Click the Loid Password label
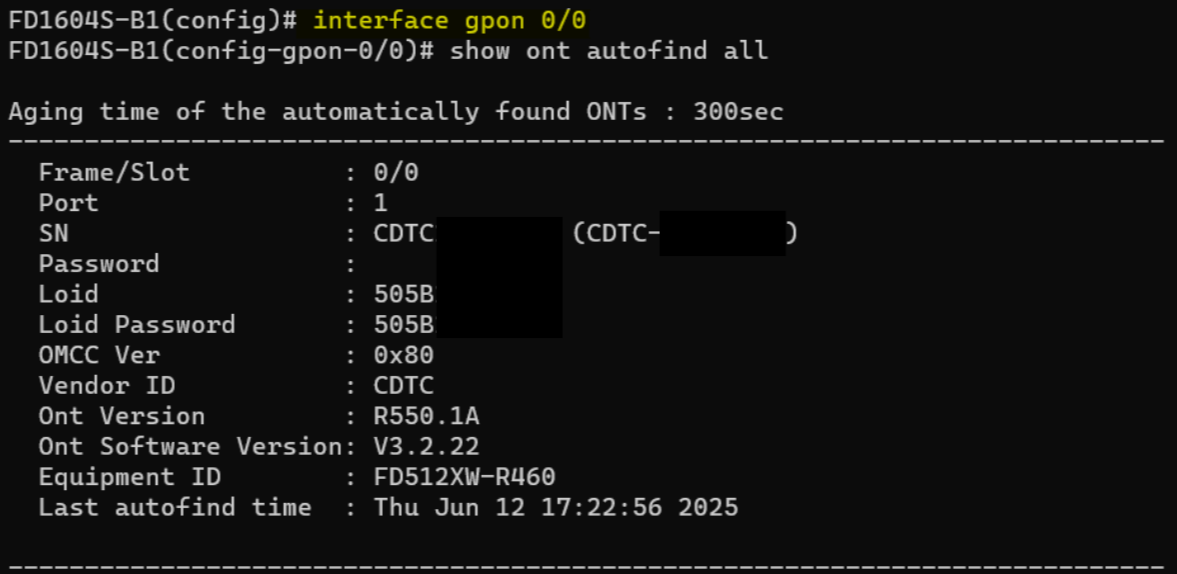The image size is (1177, 574). (x=137, y=325)
